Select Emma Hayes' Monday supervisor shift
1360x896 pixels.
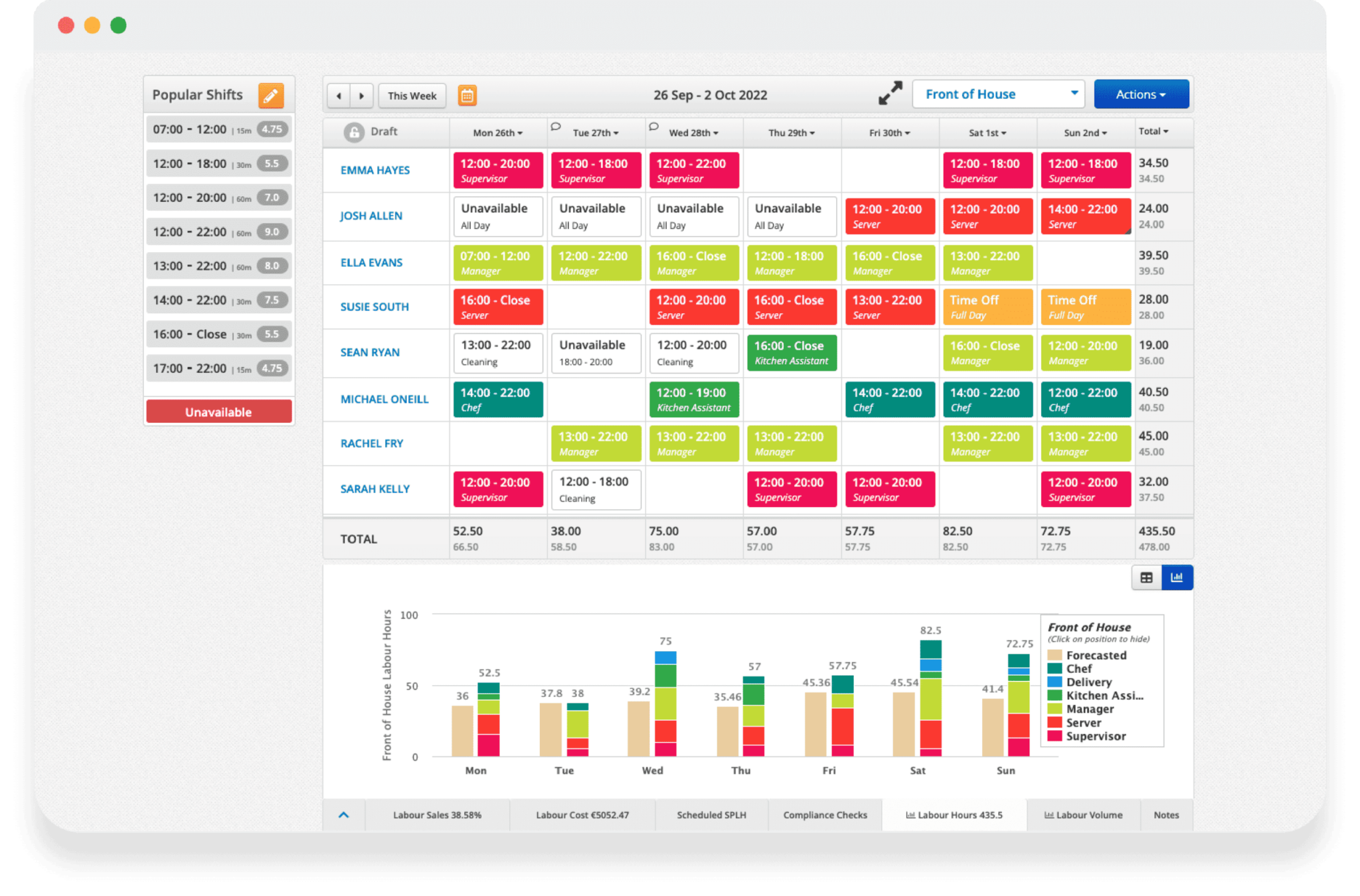(x=497, y=170)
